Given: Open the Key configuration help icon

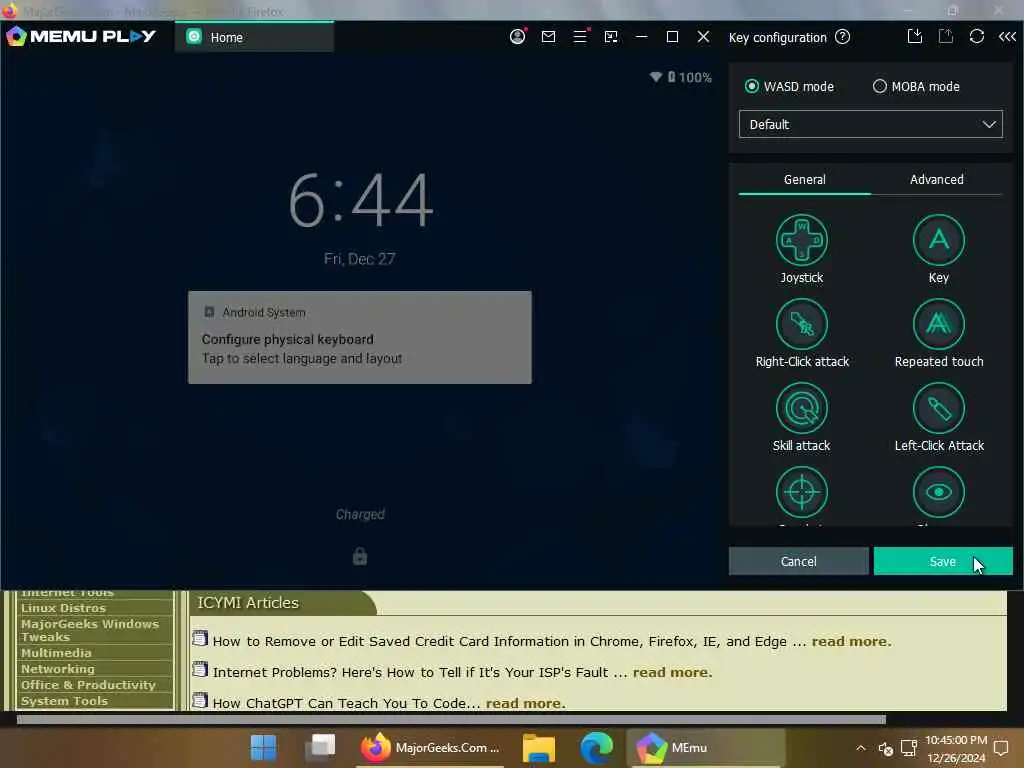Looking at the screenshot, I should 842,37.
